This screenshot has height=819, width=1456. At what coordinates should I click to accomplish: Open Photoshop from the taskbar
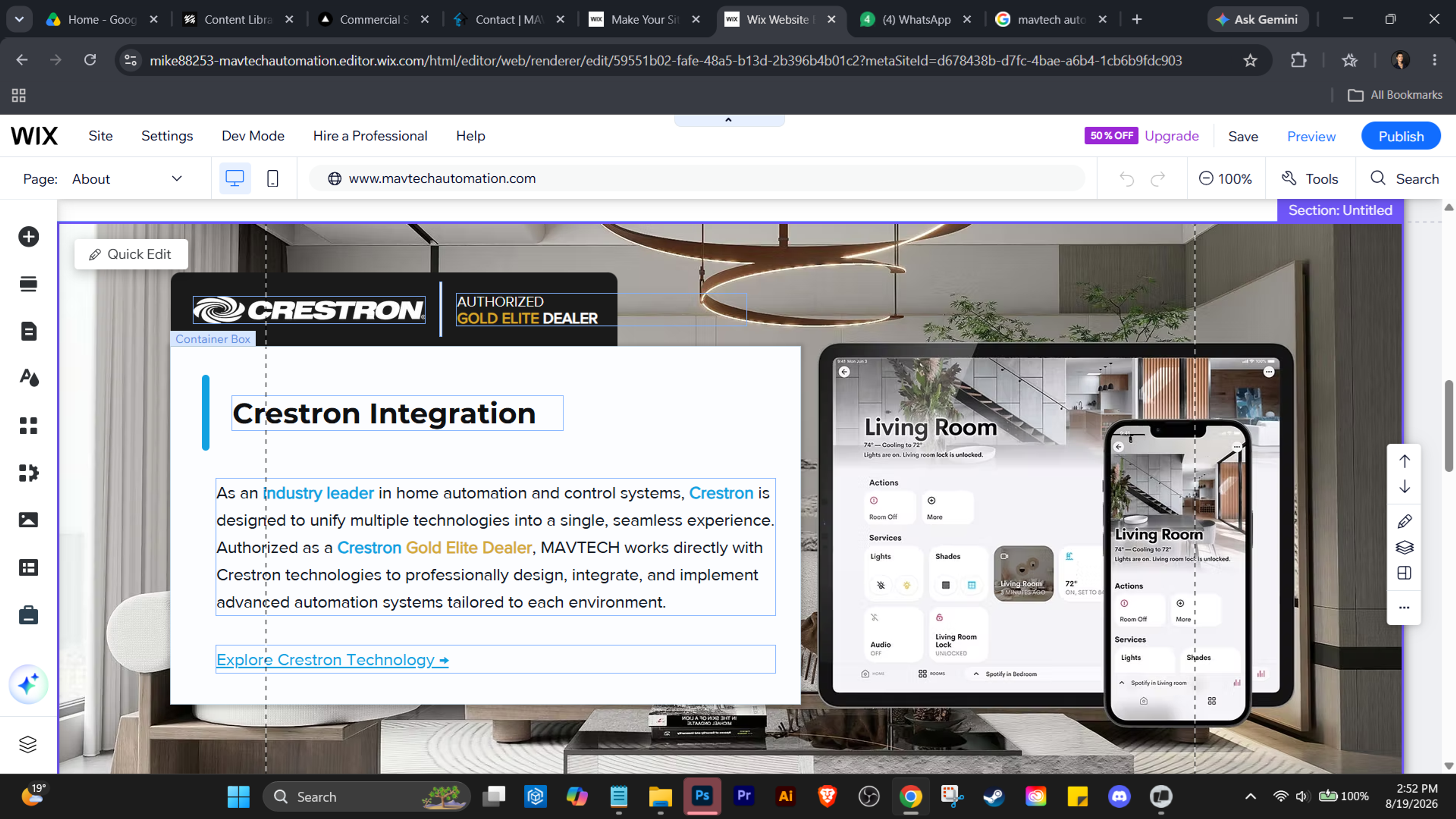(702, 796)
